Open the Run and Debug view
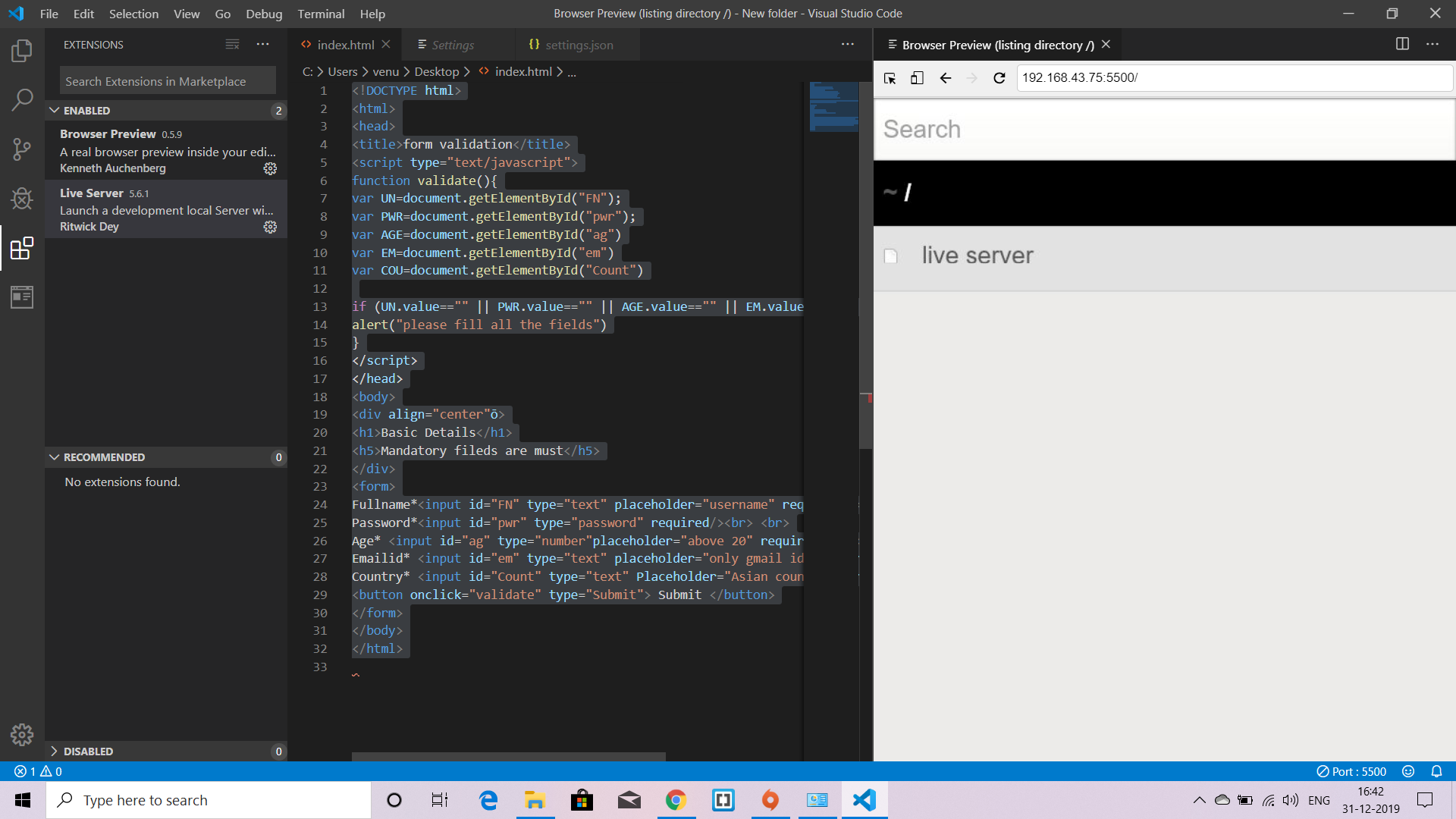This screenshot has width=1456, height=819. pos(22,199)
